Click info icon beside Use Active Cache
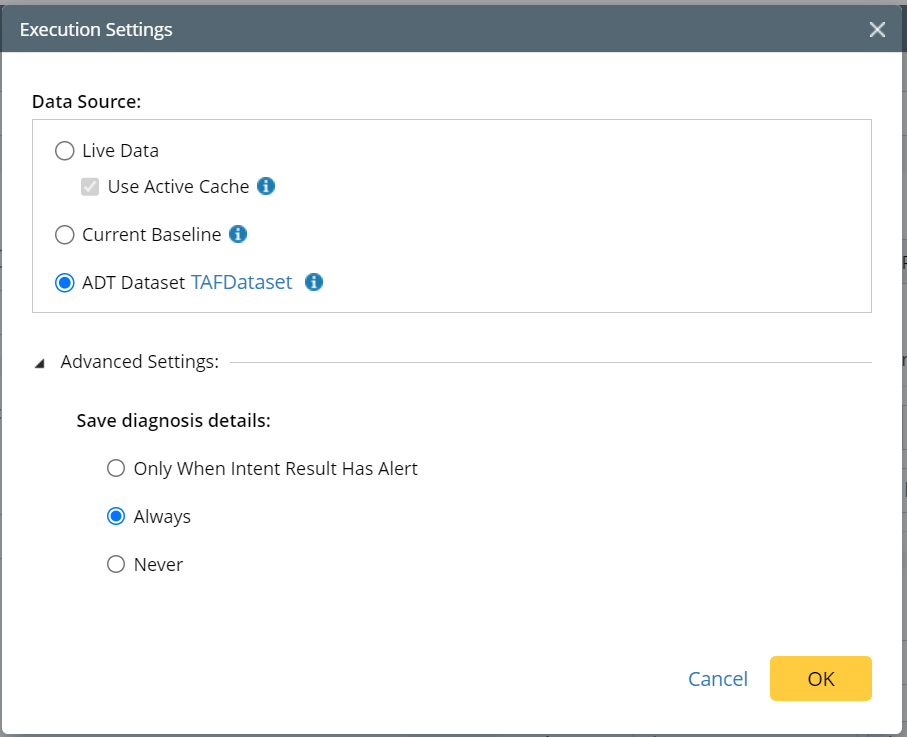Screen dimensions: 907x737 (266, 186)
